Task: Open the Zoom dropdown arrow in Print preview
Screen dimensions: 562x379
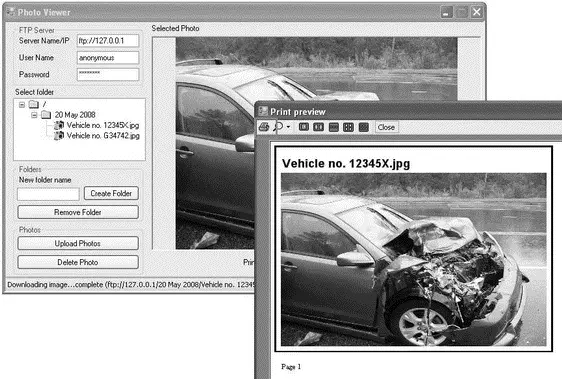Action: point(288,127)
